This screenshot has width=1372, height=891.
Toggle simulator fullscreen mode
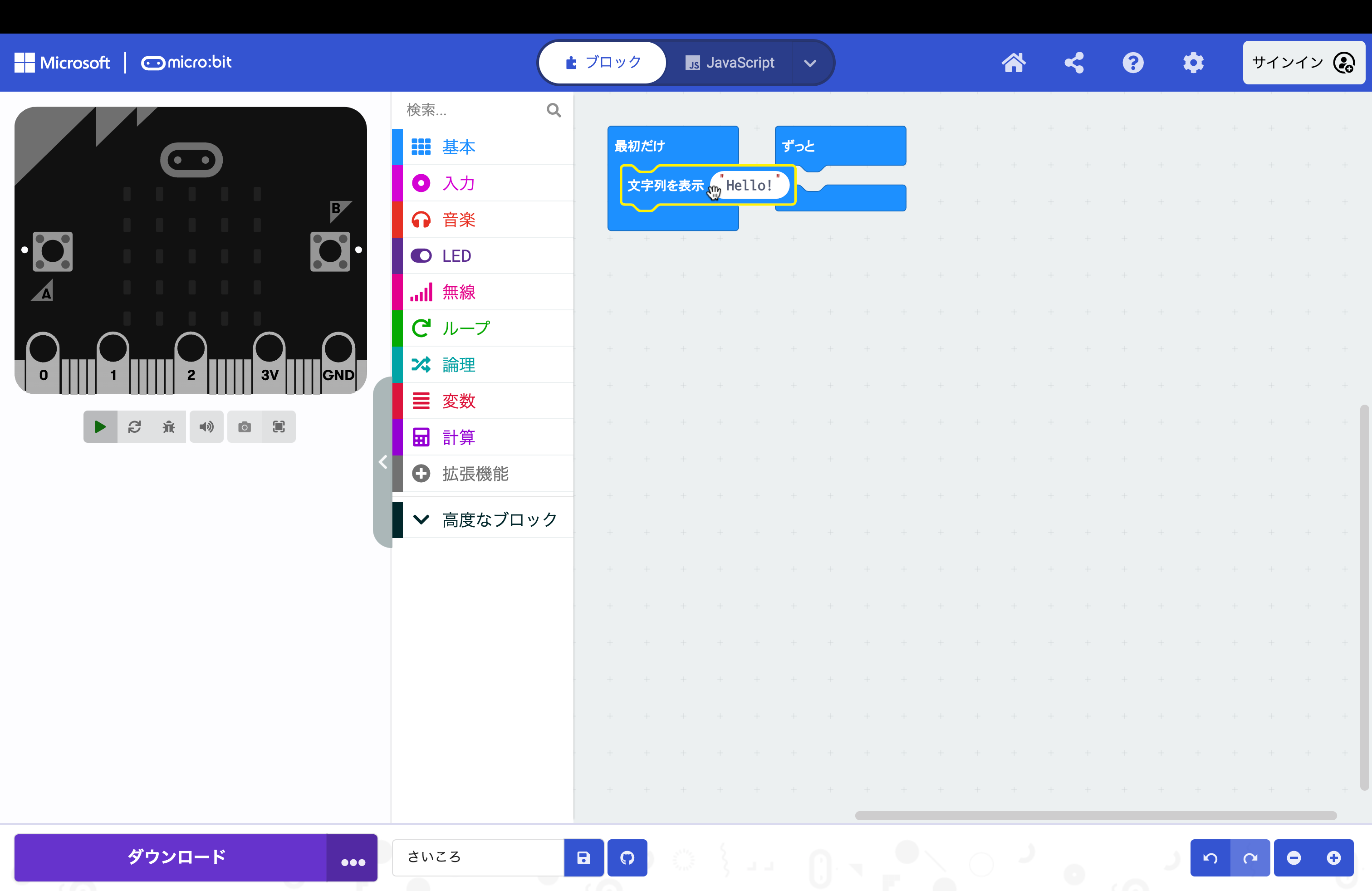tap(279, 426)
